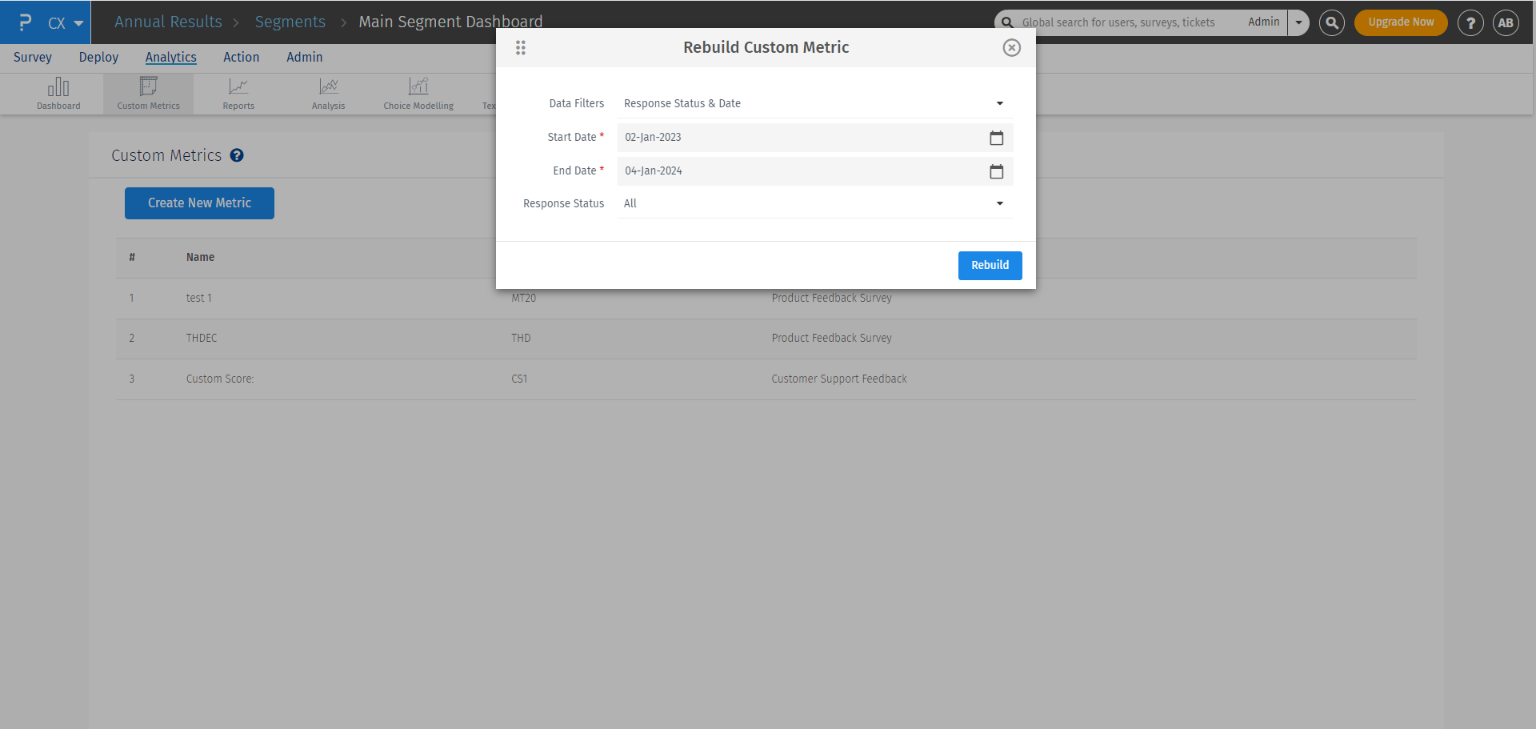This screenshot has height=729, width=1536.
Task: Click the Rebuild button
Action: tap(989, 265)
